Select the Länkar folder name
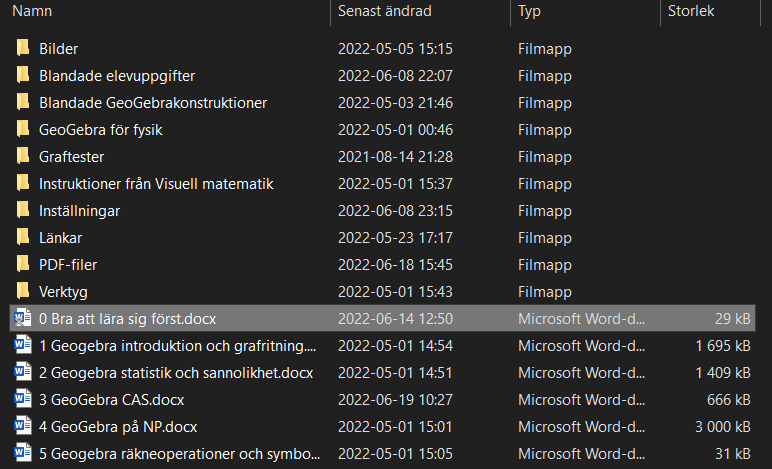 click(x=60, y=237)
